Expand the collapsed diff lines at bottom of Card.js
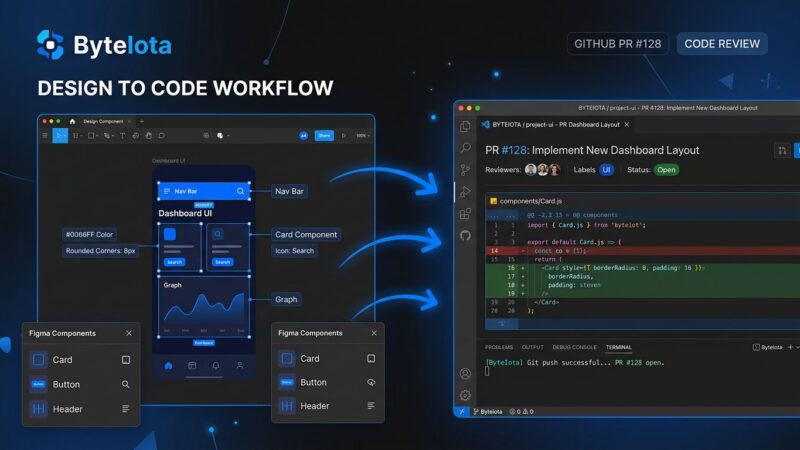This screenshot has height=450, width=800. 502,323
